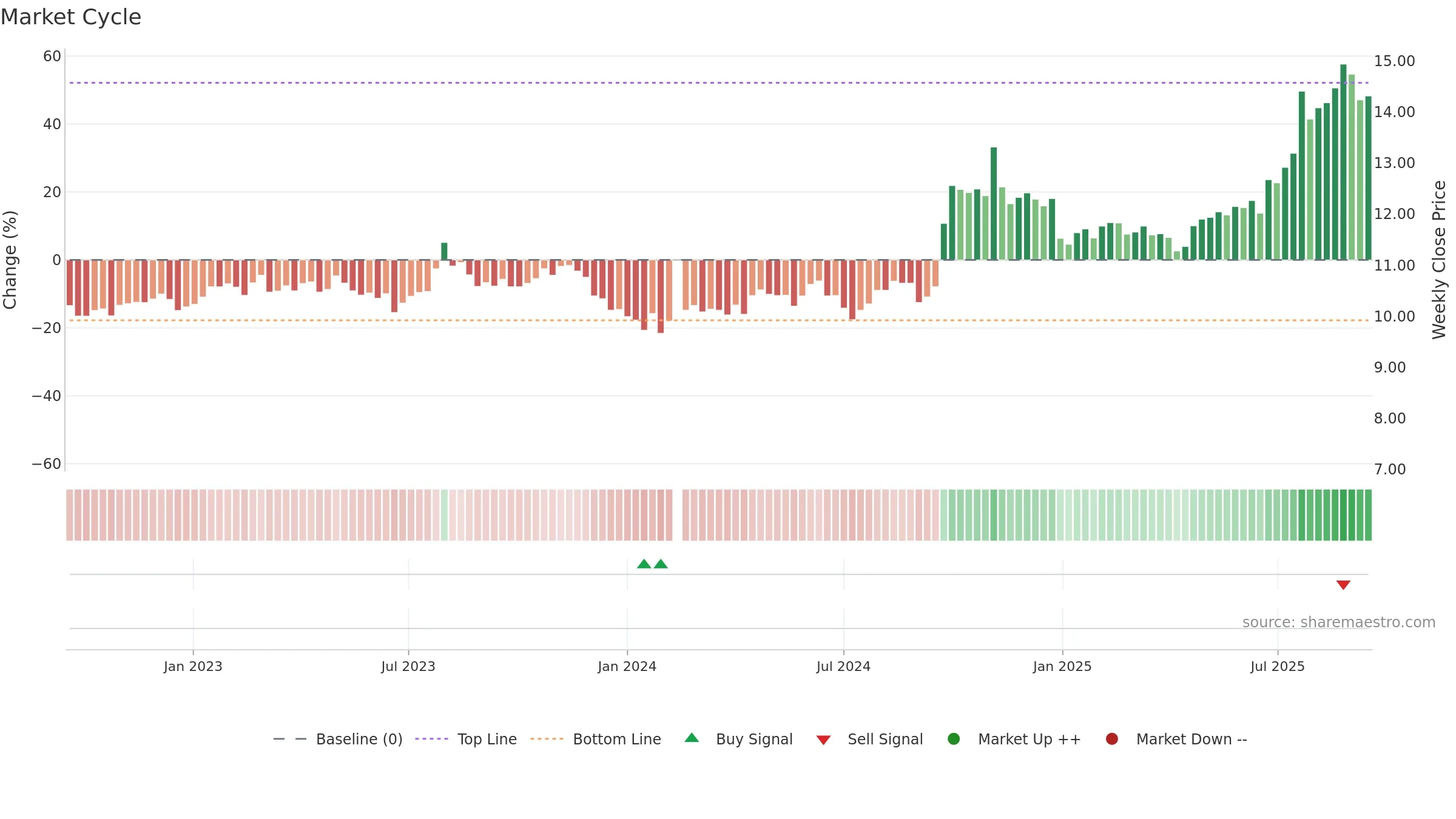Click the 7.00 price tick label
Screen dimensions: 1456x819
coord(1389,470)
